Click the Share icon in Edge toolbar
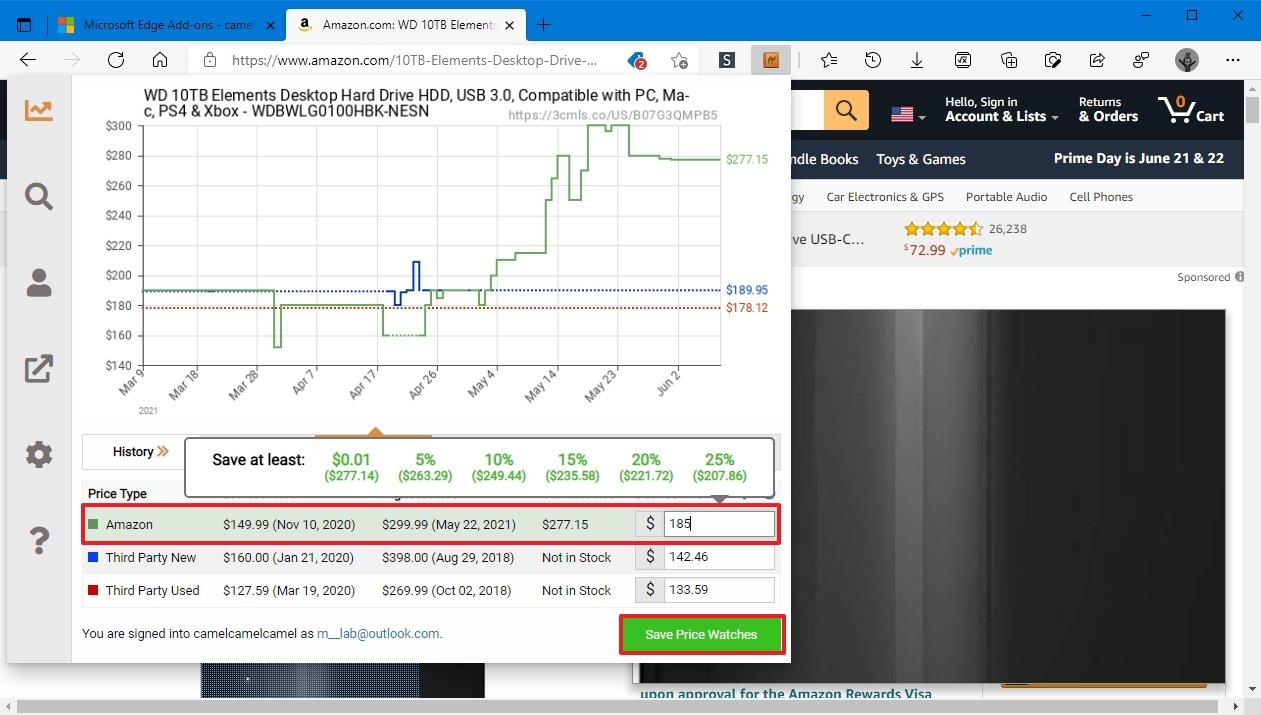Screen dimensions: 1261x715 click(1097, 60)
